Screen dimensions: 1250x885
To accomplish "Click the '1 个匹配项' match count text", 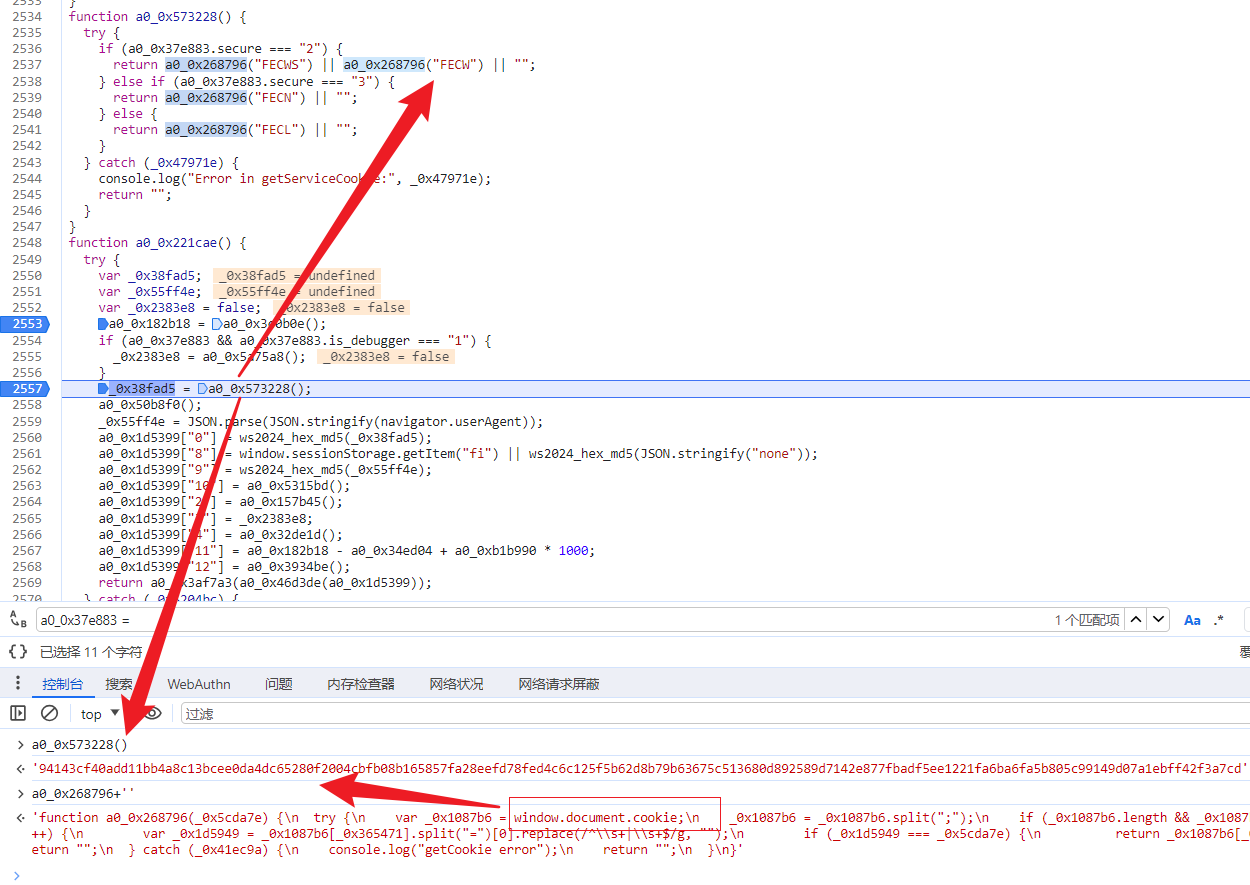I will [1087, 620].
